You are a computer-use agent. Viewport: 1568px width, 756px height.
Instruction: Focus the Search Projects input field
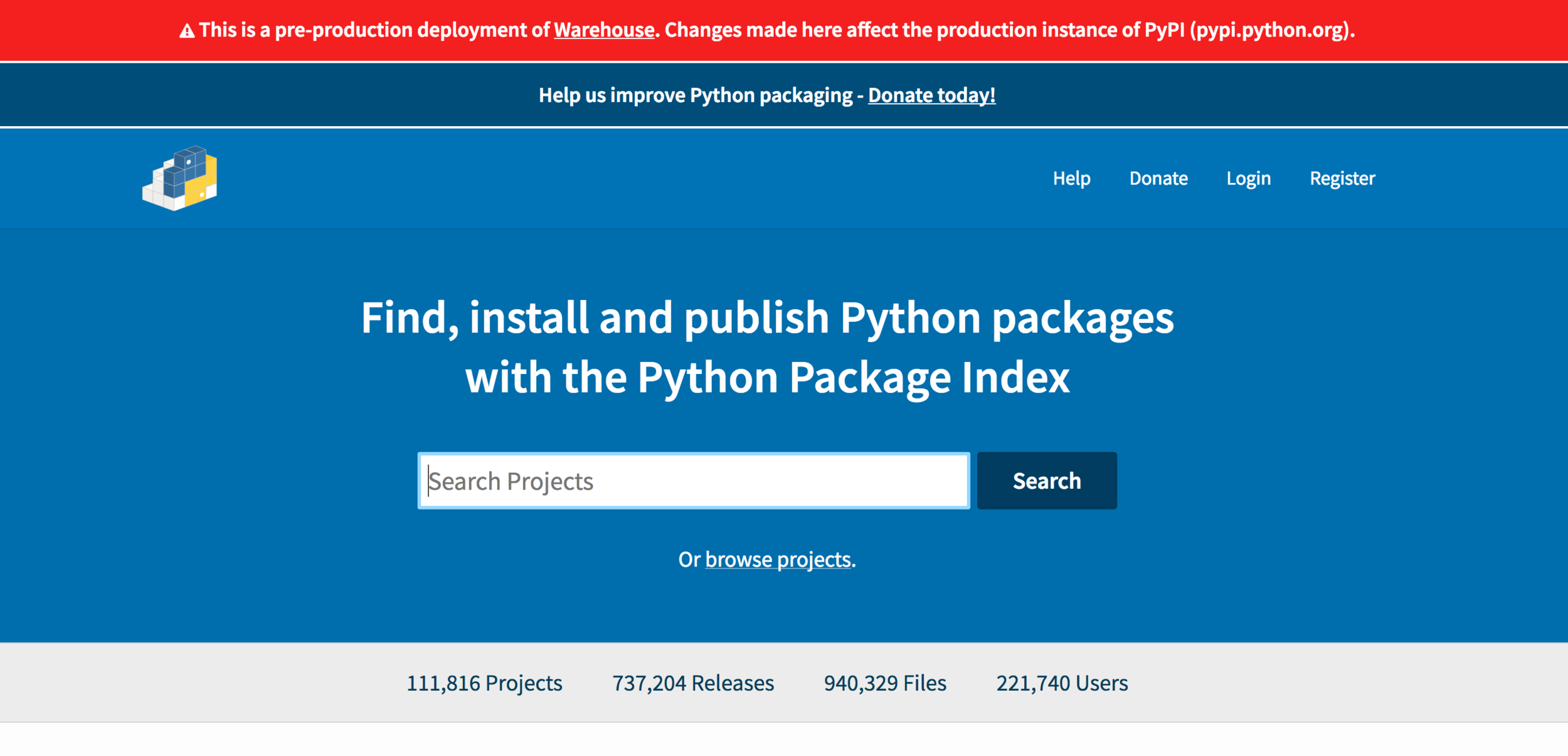coord(693,481)
